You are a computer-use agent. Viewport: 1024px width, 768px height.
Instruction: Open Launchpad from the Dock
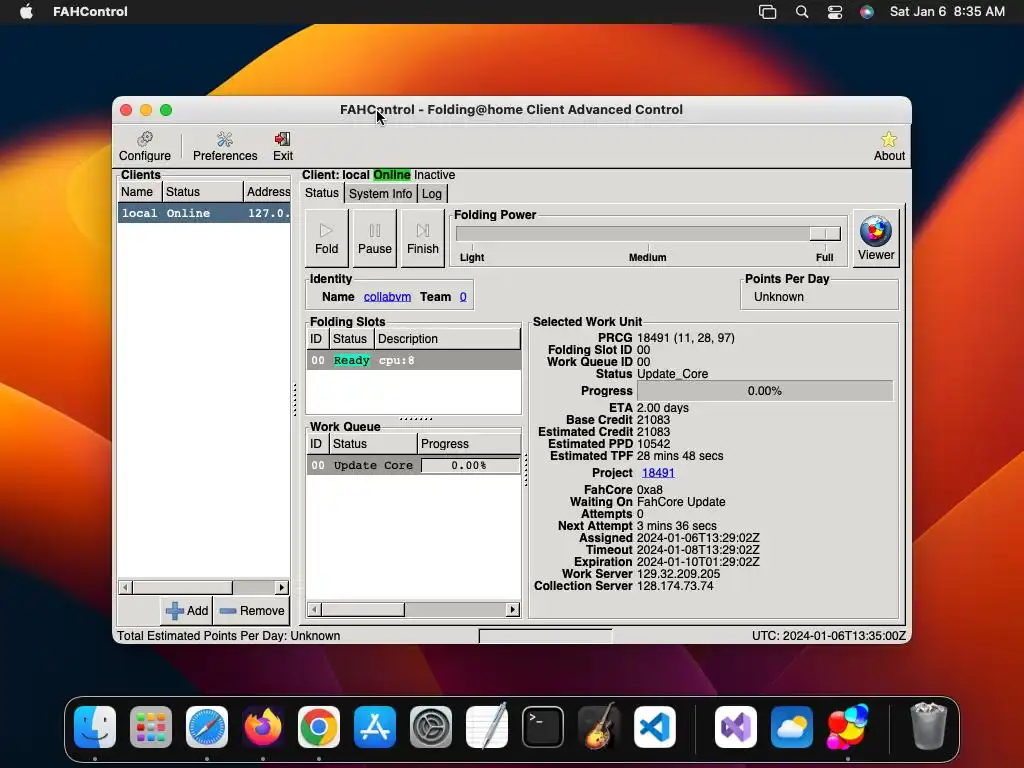(151, 726)
